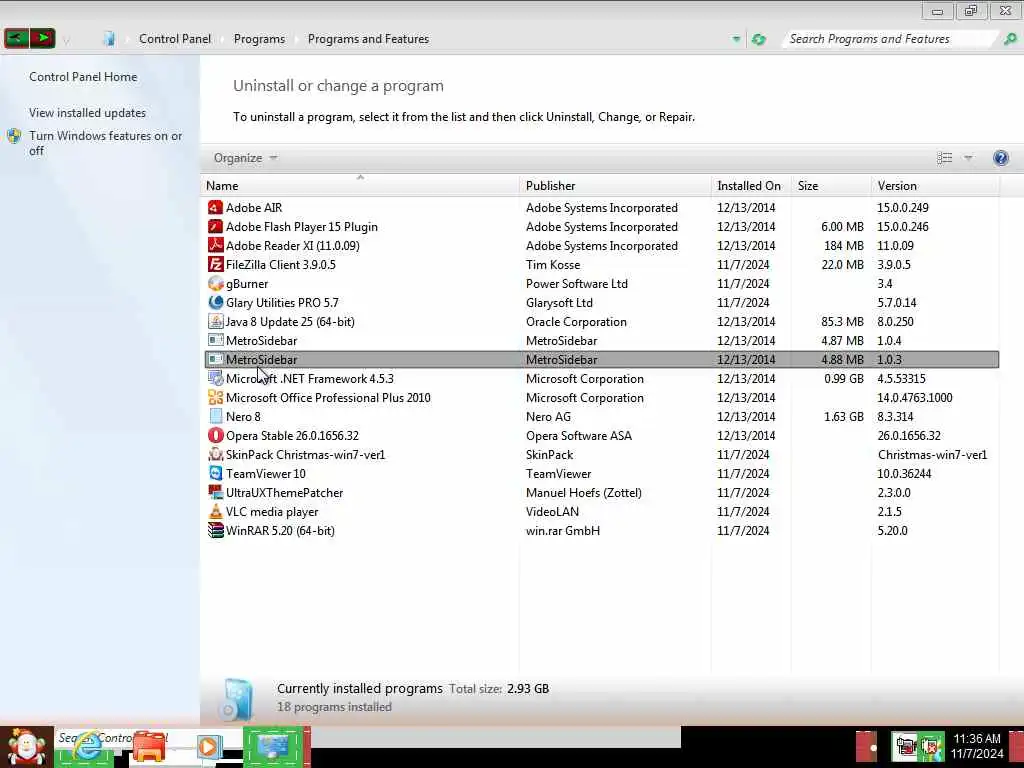The image size is (1024, 768).
Task: Click the change view list icon
Action: 944,158
